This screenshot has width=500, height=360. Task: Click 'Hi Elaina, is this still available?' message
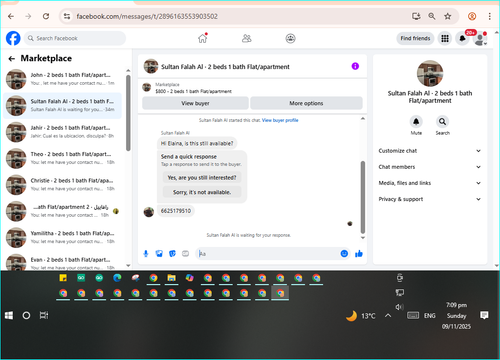coord(197,144)
